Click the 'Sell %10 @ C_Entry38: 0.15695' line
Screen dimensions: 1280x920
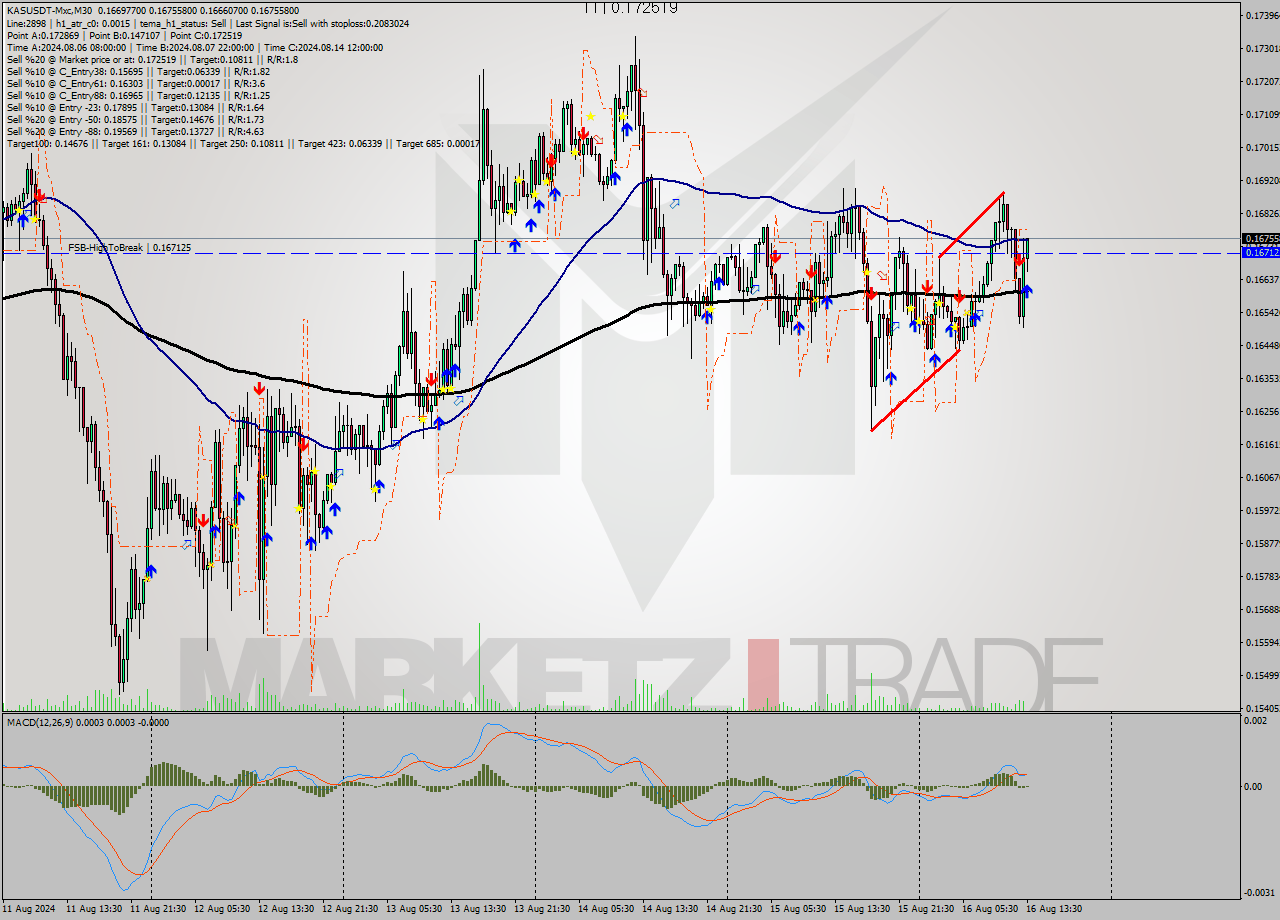[137, 71]
